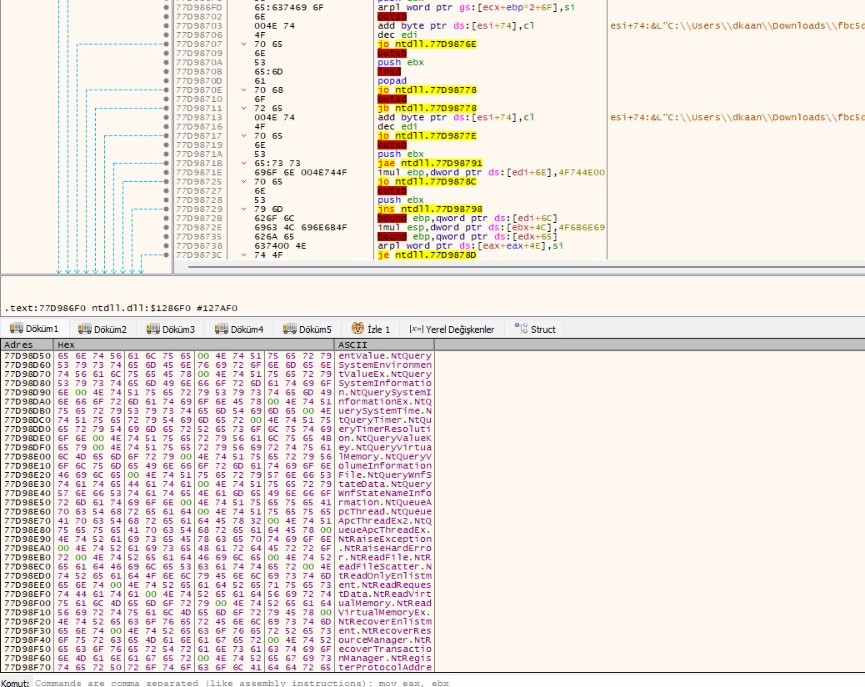Select the instruction "jae ntdll.77D98791"
865x687 pixels.
tap(430, 163)
